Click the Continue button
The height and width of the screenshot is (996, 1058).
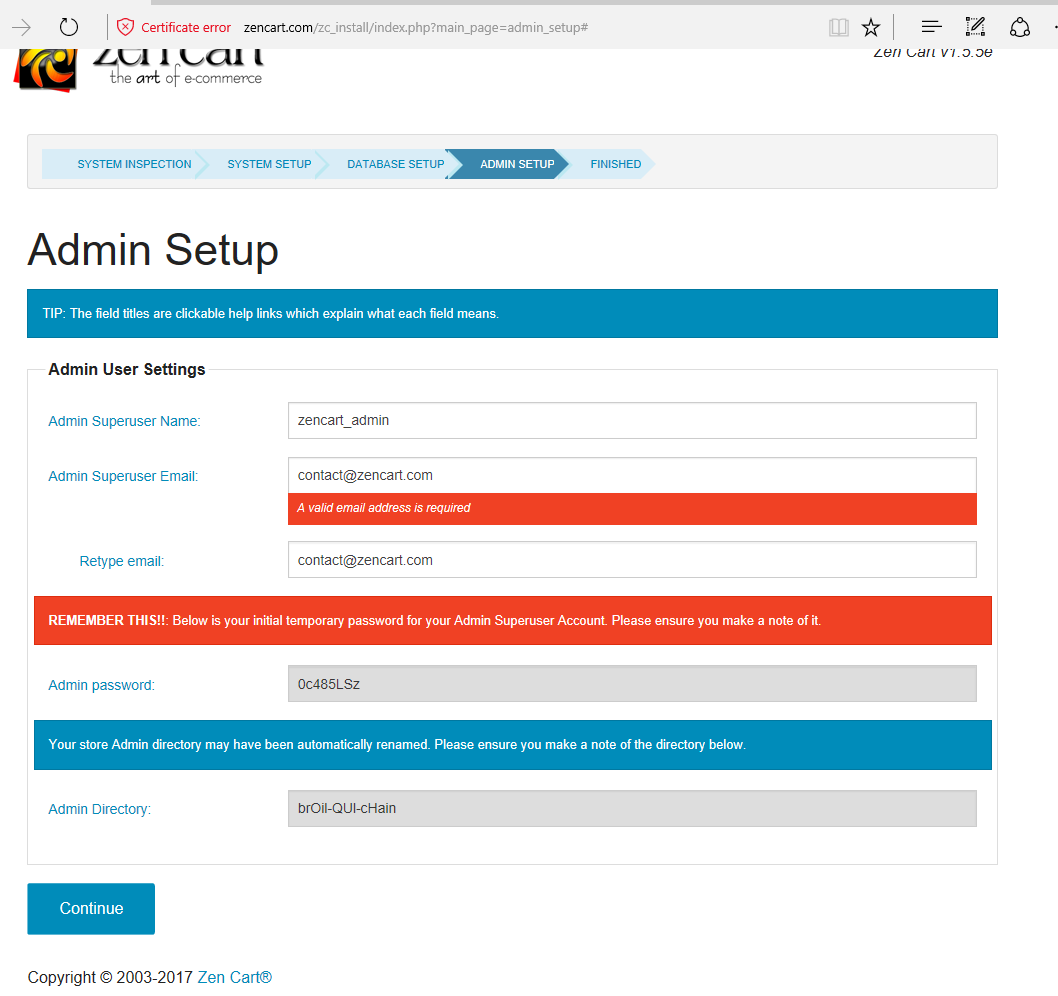click(91, 908)
